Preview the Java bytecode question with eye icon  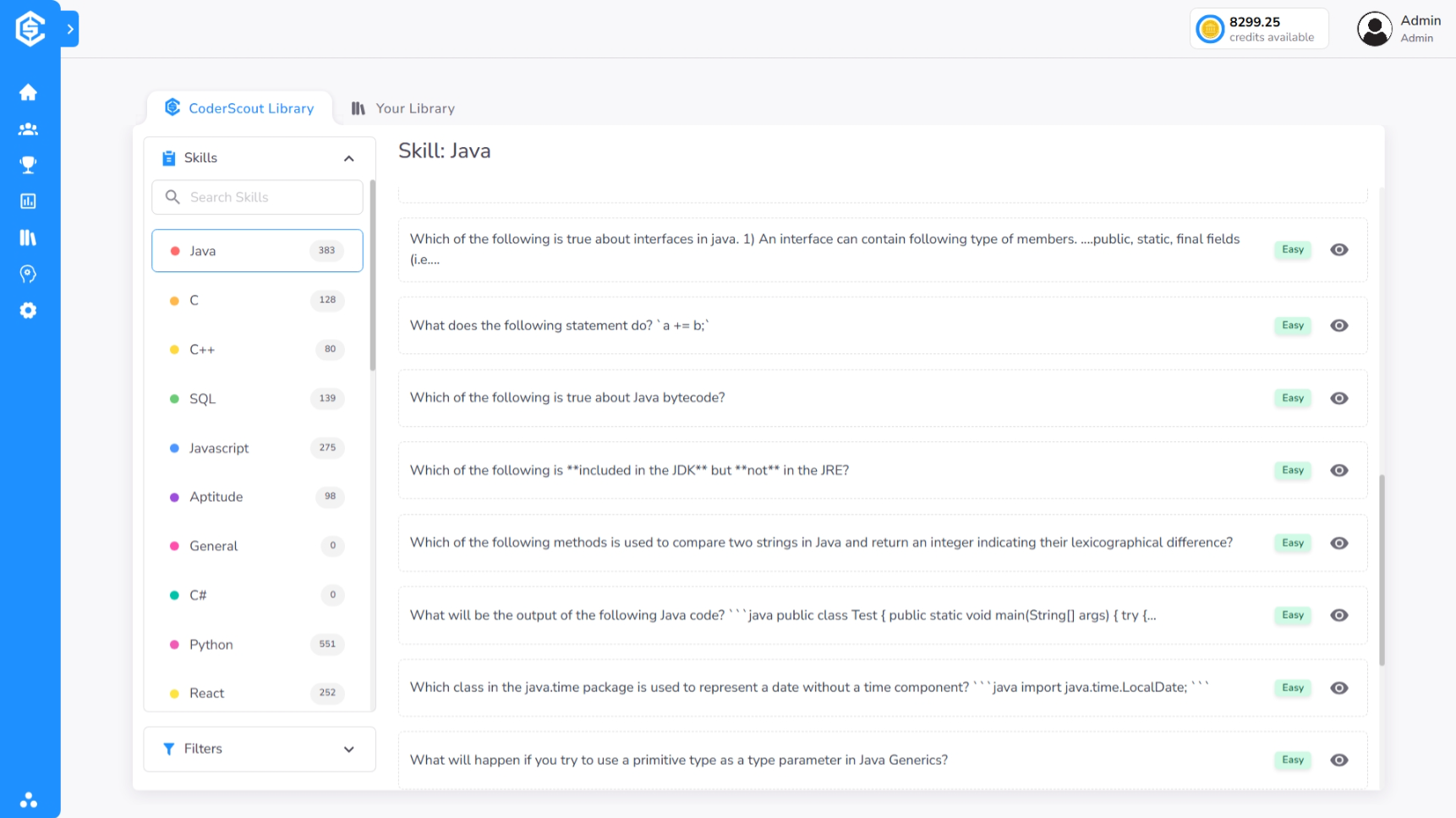pyautogui.click(x=1338, y=398)
